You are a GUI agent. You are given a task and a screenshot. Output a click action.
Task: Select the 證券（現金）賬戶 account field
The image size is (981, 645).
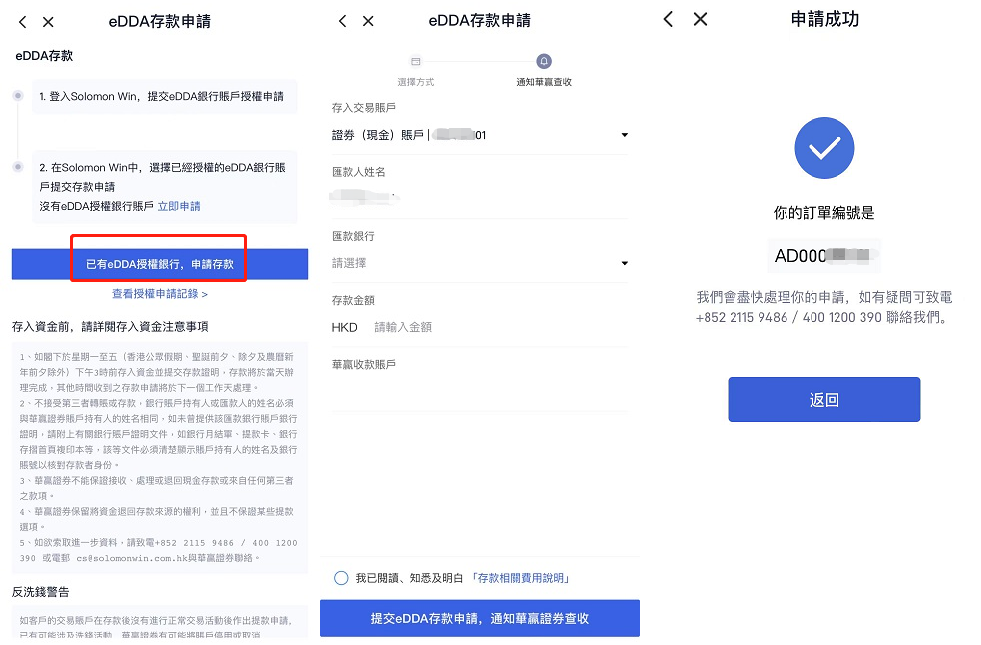tap(480, 135)
